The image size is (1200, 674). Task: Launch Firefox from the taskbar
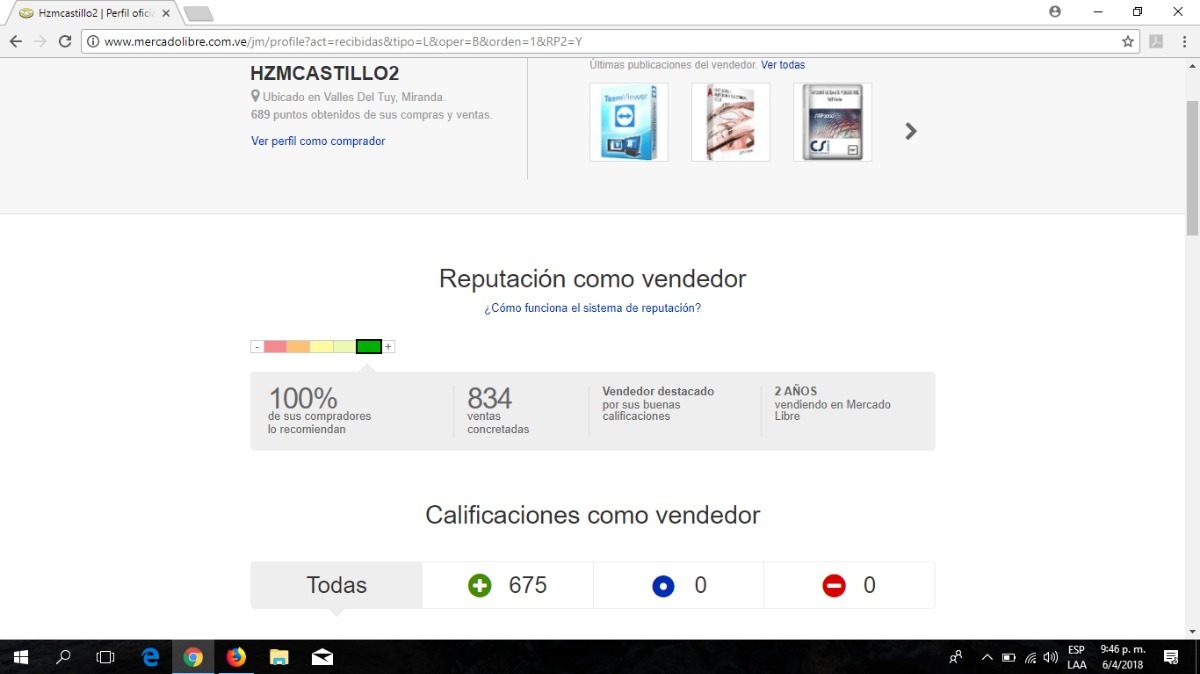[x=236, y=657]
